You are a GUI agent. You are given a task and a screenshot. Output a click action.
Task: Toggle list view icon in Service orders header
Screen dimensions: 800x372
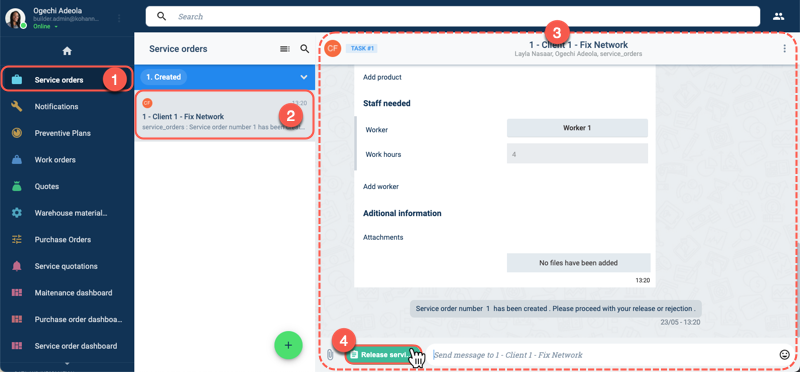point(285,49)
